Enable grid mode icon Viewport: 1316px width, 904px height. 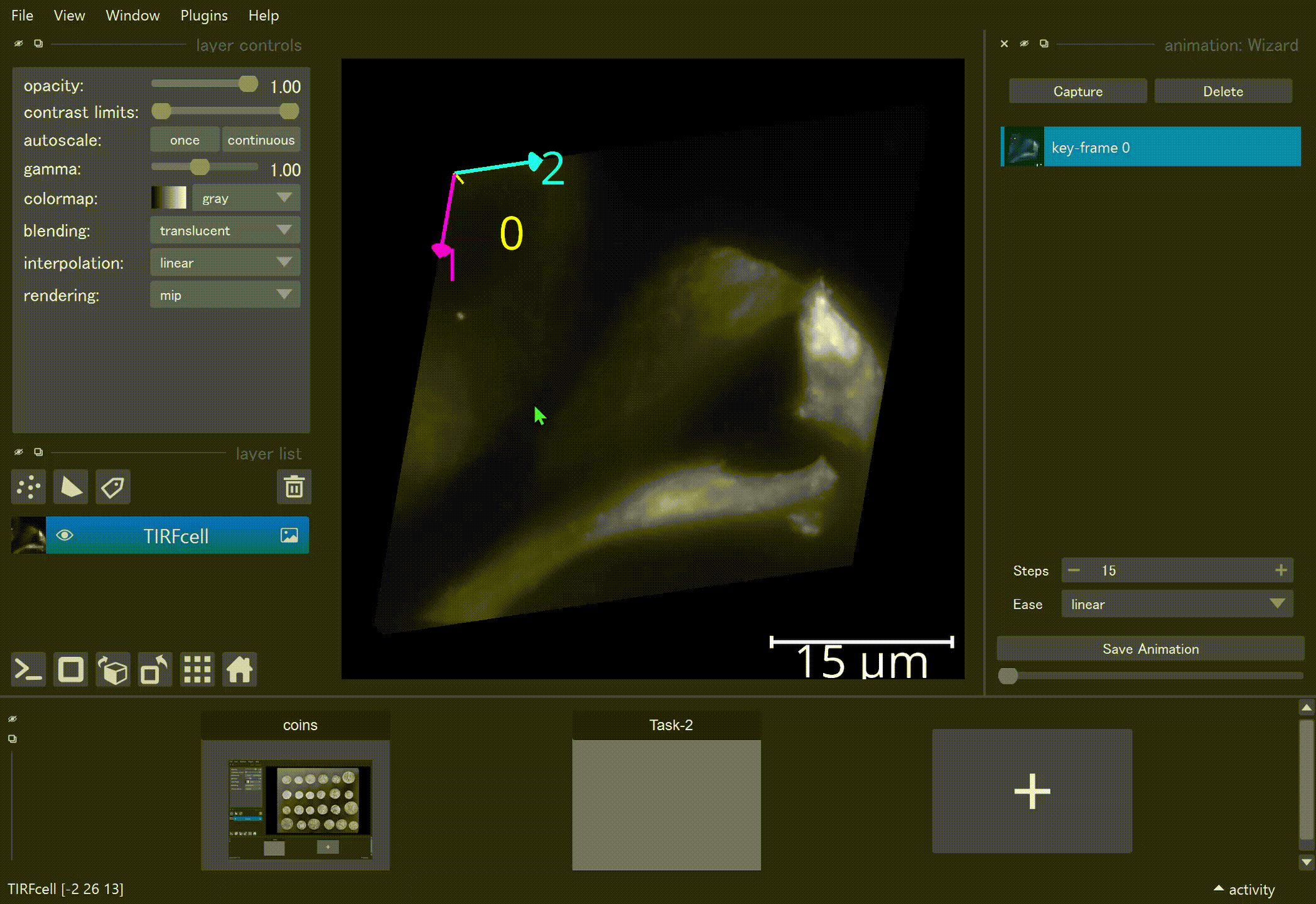tap(197, 670)
